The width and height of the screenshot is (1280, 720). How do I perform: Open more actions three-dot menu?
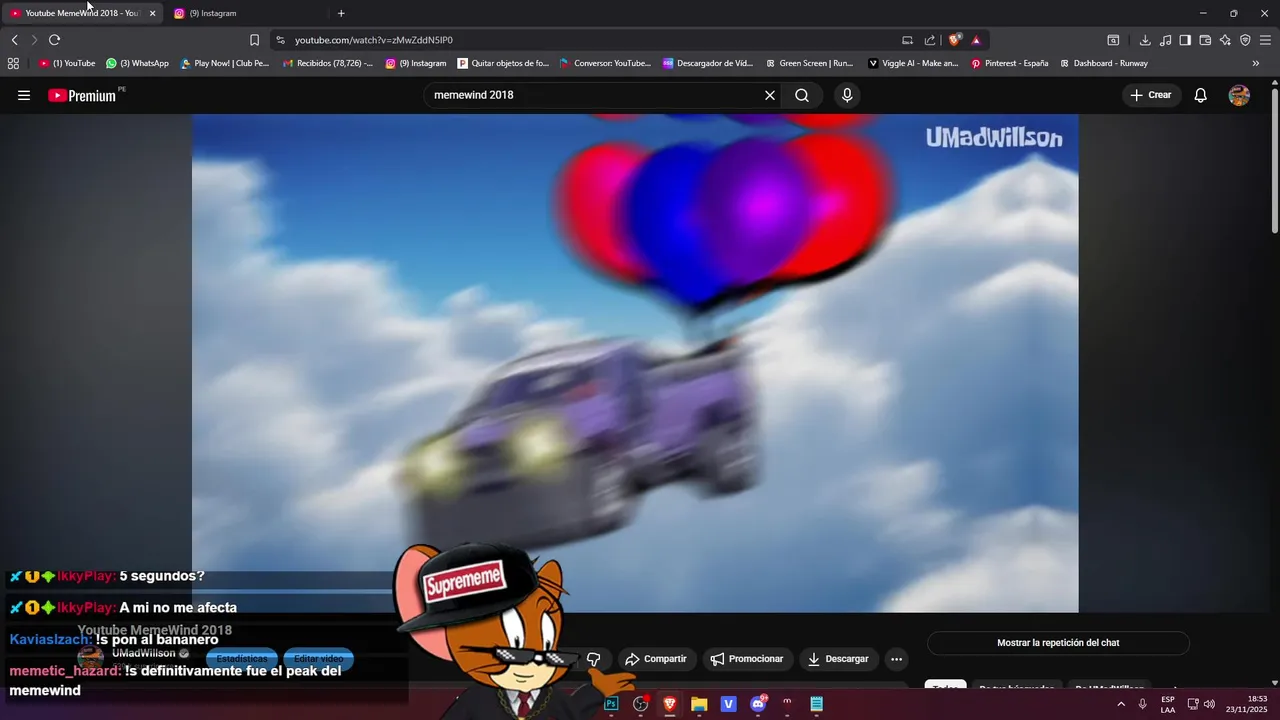click(x=896, y=659)
